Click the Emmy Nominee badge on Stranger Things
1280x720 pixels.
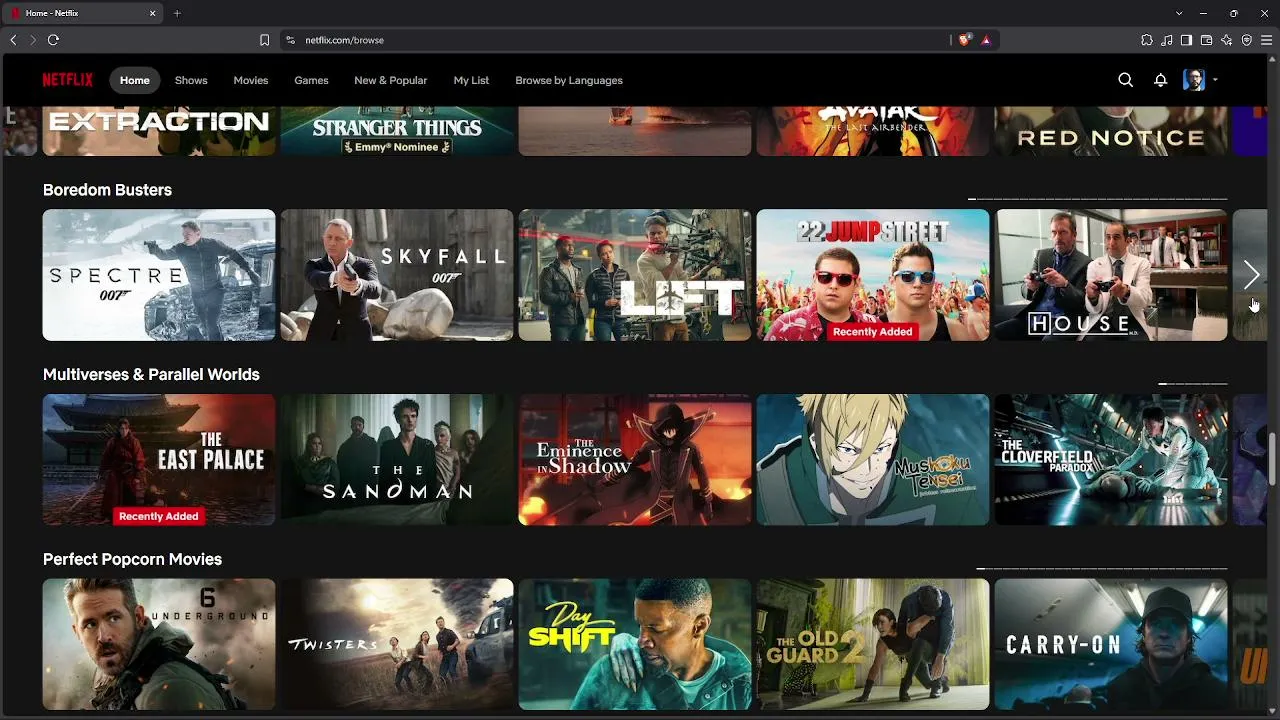[x=397, y=147]
